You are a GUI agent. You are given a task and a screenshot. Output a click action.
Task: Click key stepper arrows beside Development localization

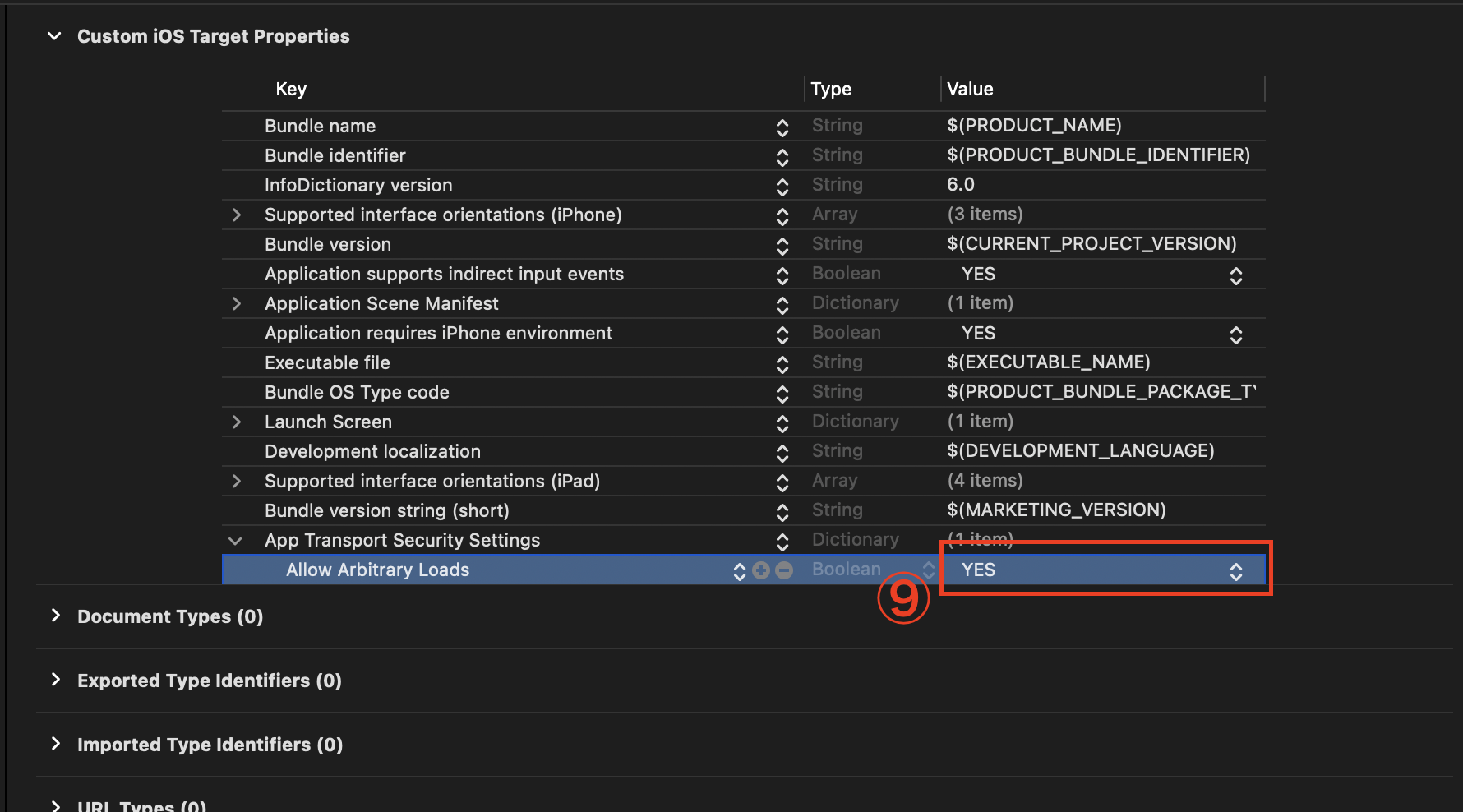[782, 453]
